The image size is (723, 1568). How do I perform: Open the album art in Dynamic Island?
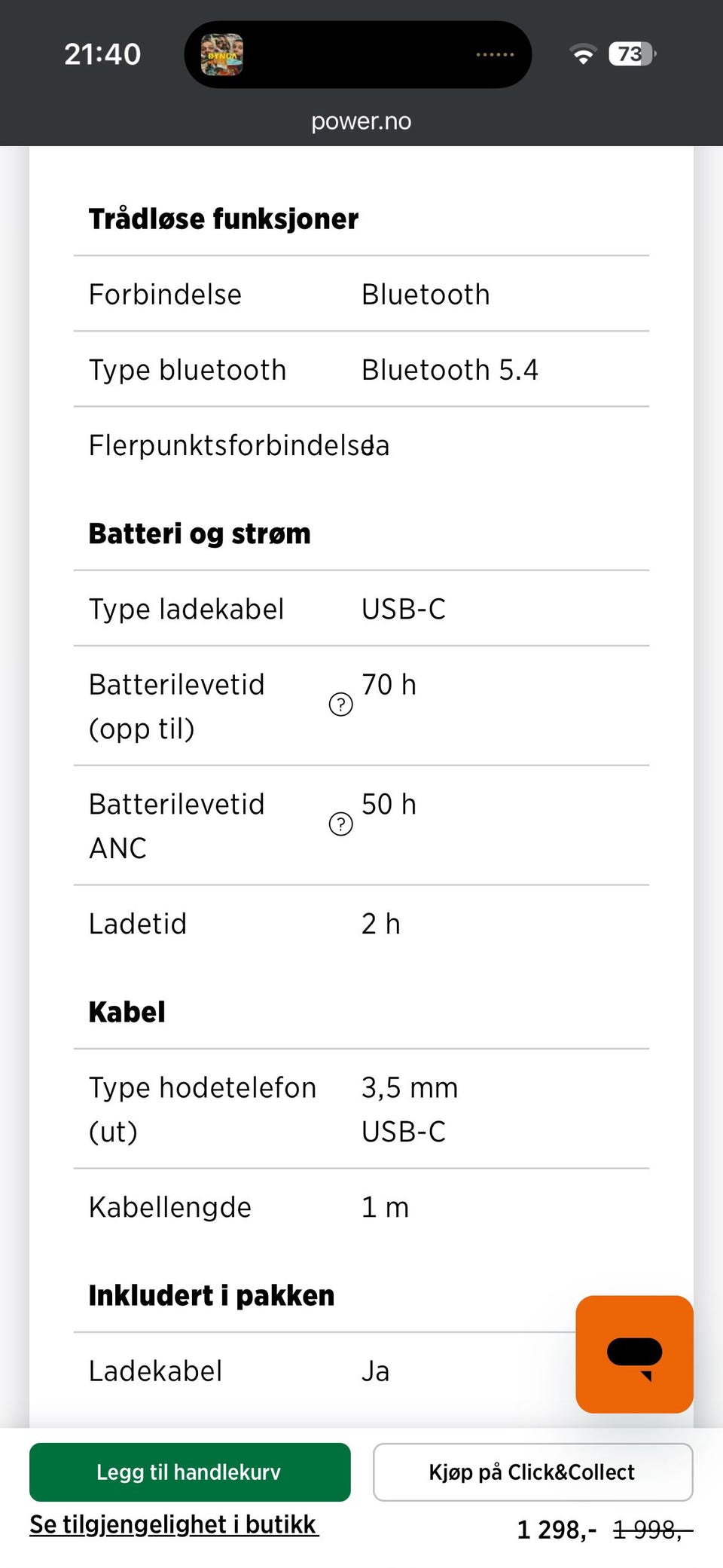pyautogui.click(x=222, y=54)
